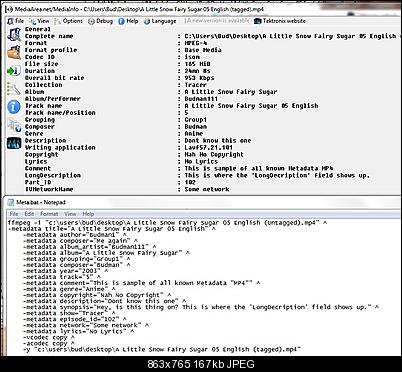Viewport: 402px width, 372px height.
Task: Click the MediaInfo window title bar
Action: 204,9
